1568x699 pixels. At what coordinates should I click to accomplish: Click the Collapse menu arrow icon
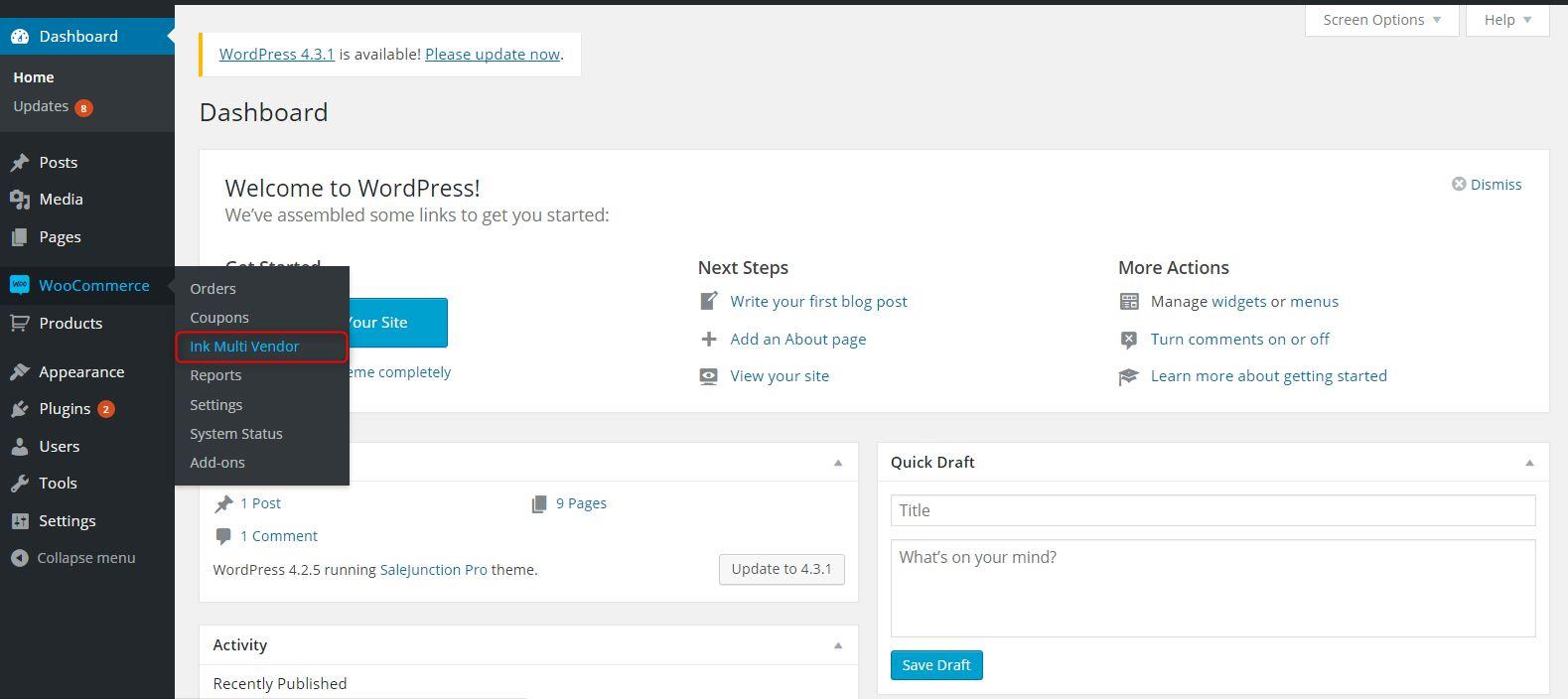click(20, 558)
